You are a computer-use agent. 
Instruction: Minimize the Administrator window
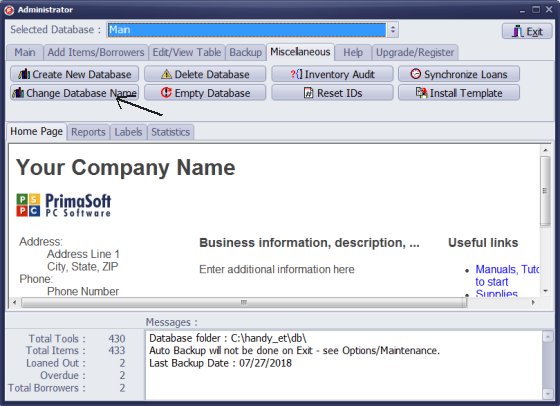(522, 10)
